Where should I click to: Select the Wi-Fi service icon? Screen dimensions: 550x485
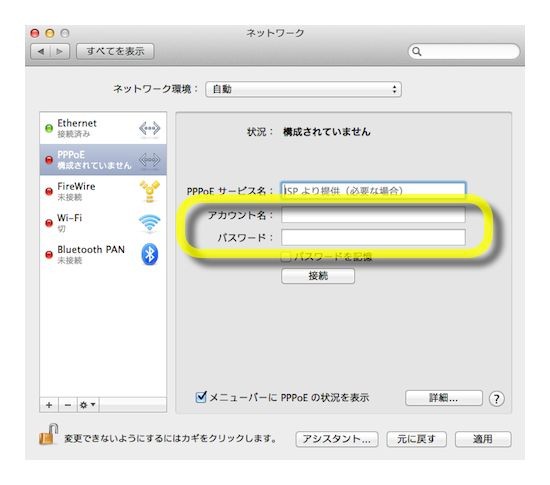(150, 223)
